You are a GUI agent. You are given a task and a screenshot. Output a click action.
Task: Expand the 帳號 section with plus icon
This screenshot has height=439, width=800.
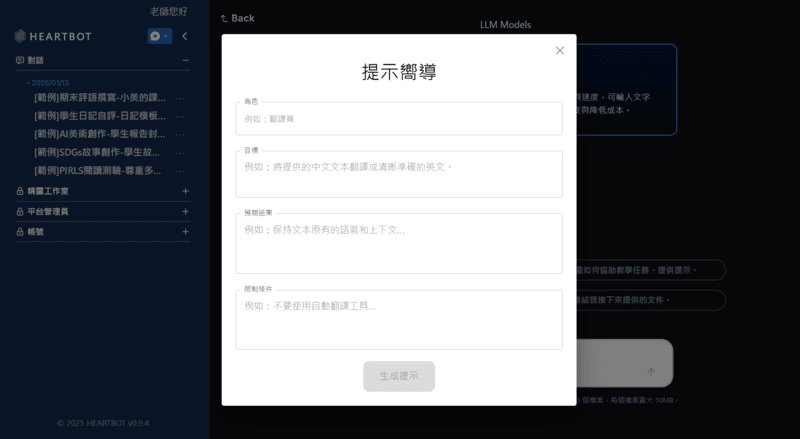(185, 231)
